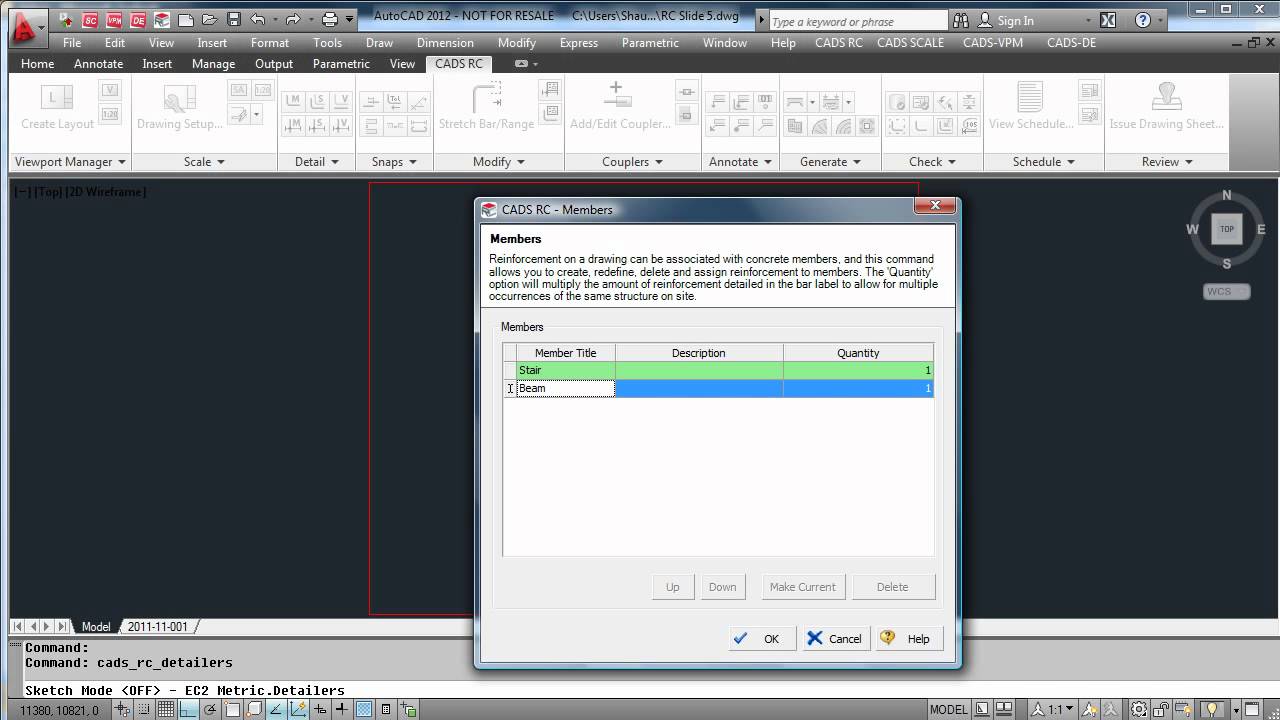Expand the Modify ribbon panel
Image resolution: width=1280 pixels, height=720 pixels.
tap(499, 162)
